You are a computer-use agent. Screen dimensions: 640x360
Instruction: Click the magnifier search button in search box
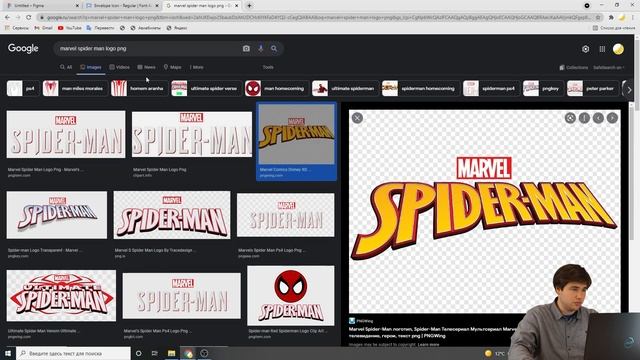click(274, 49)
